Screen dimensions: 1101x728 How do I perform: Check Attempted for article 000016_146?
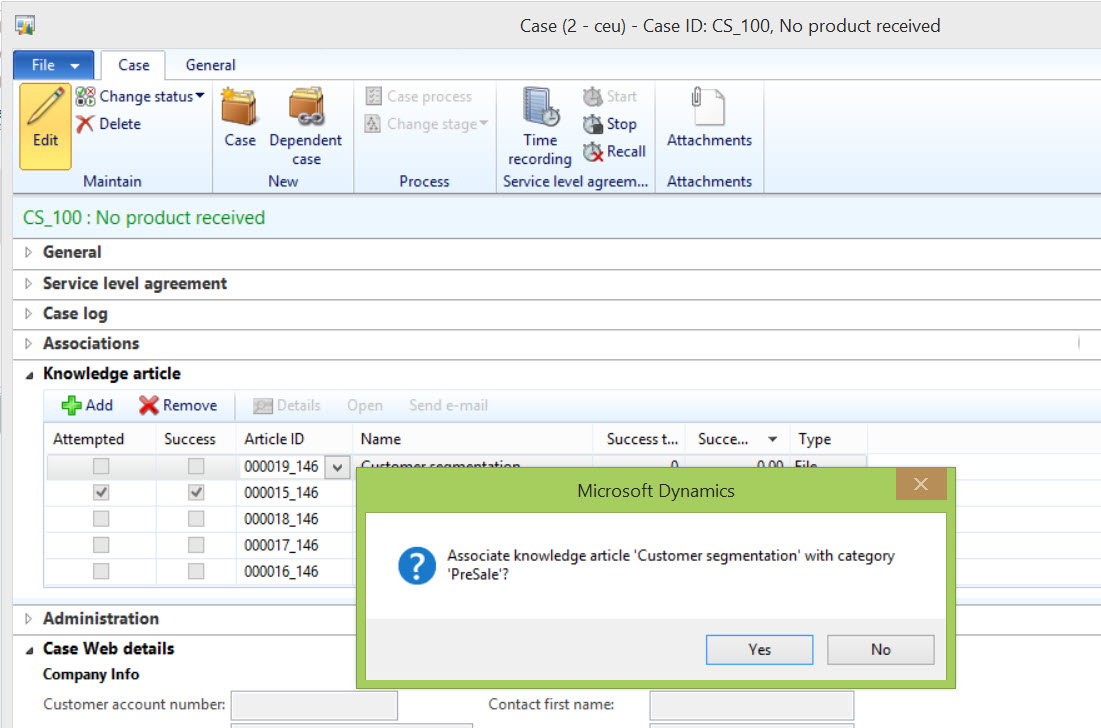101,571
